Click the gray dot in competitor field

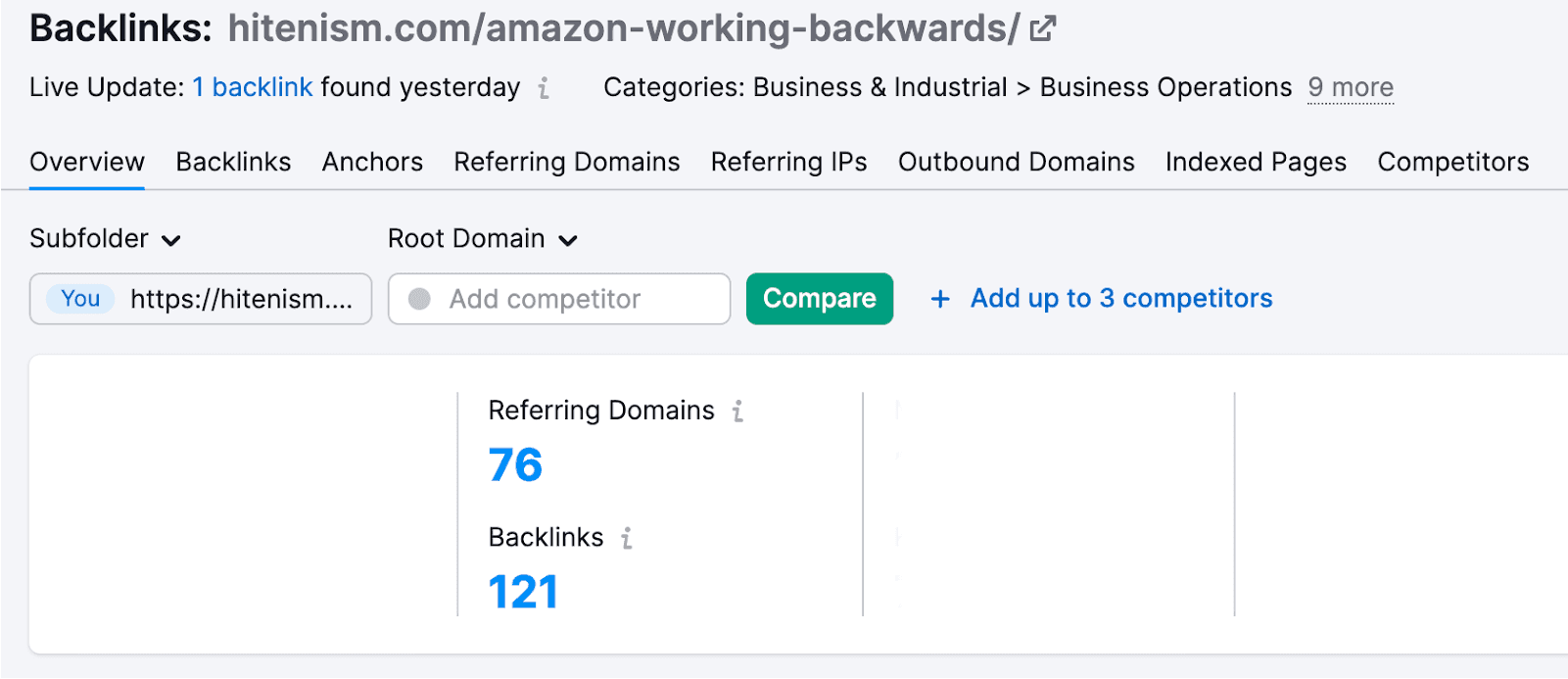pos(419,299)
